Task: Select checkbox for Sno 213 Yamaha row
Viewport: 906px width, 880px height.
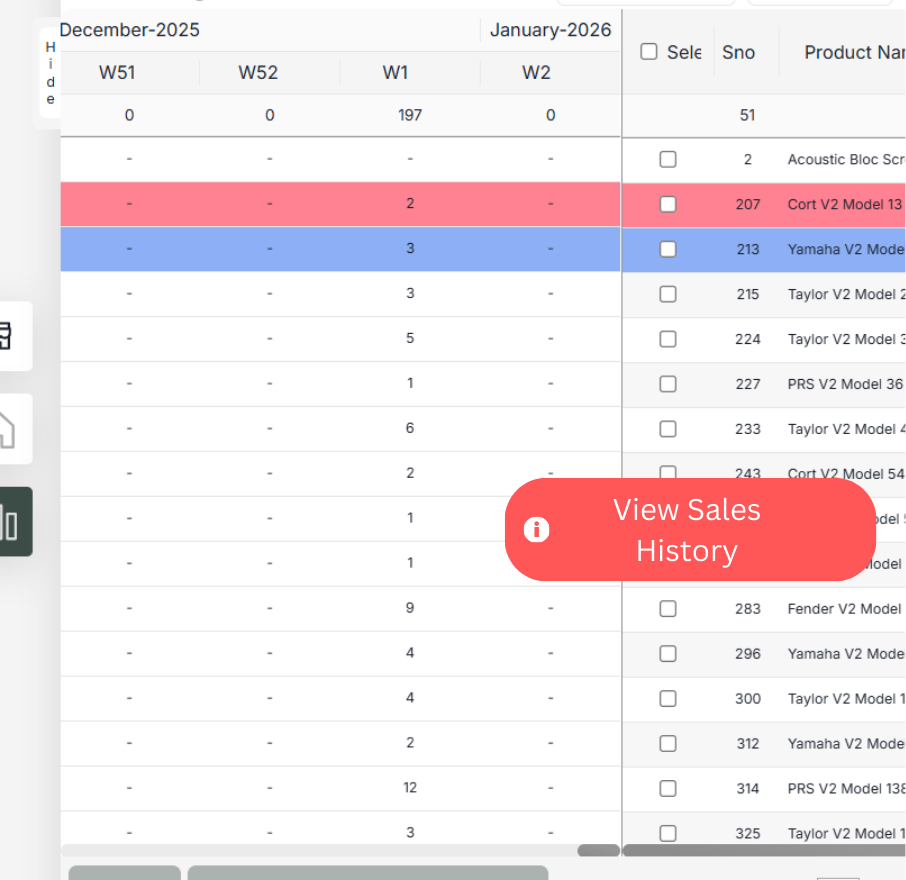Action: pos(668,249)
